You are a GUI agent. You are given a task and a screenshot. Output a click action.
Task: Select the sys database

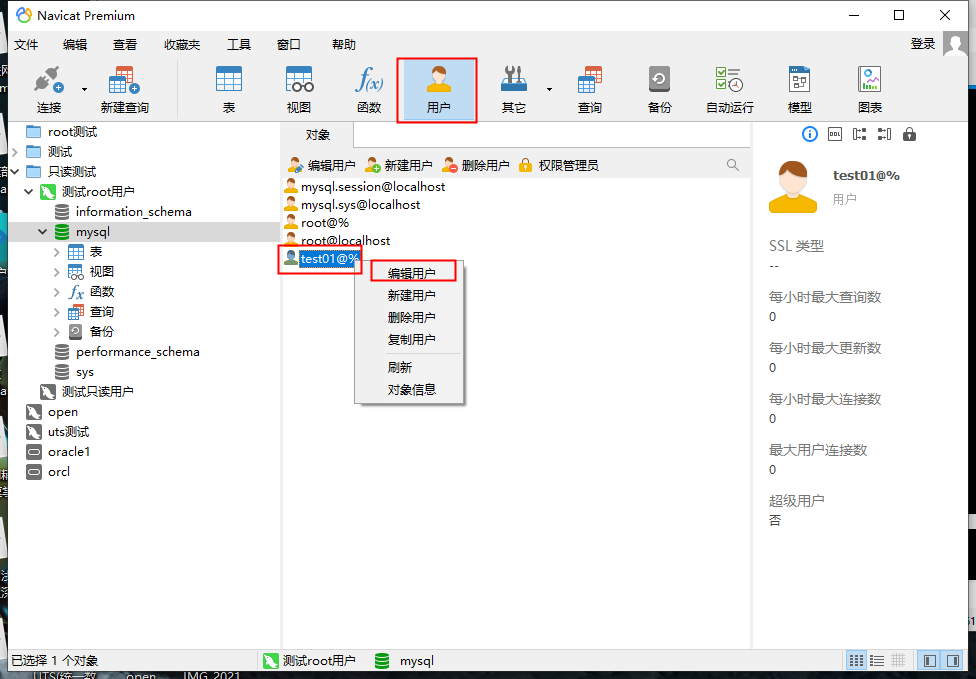coord(75,372)
